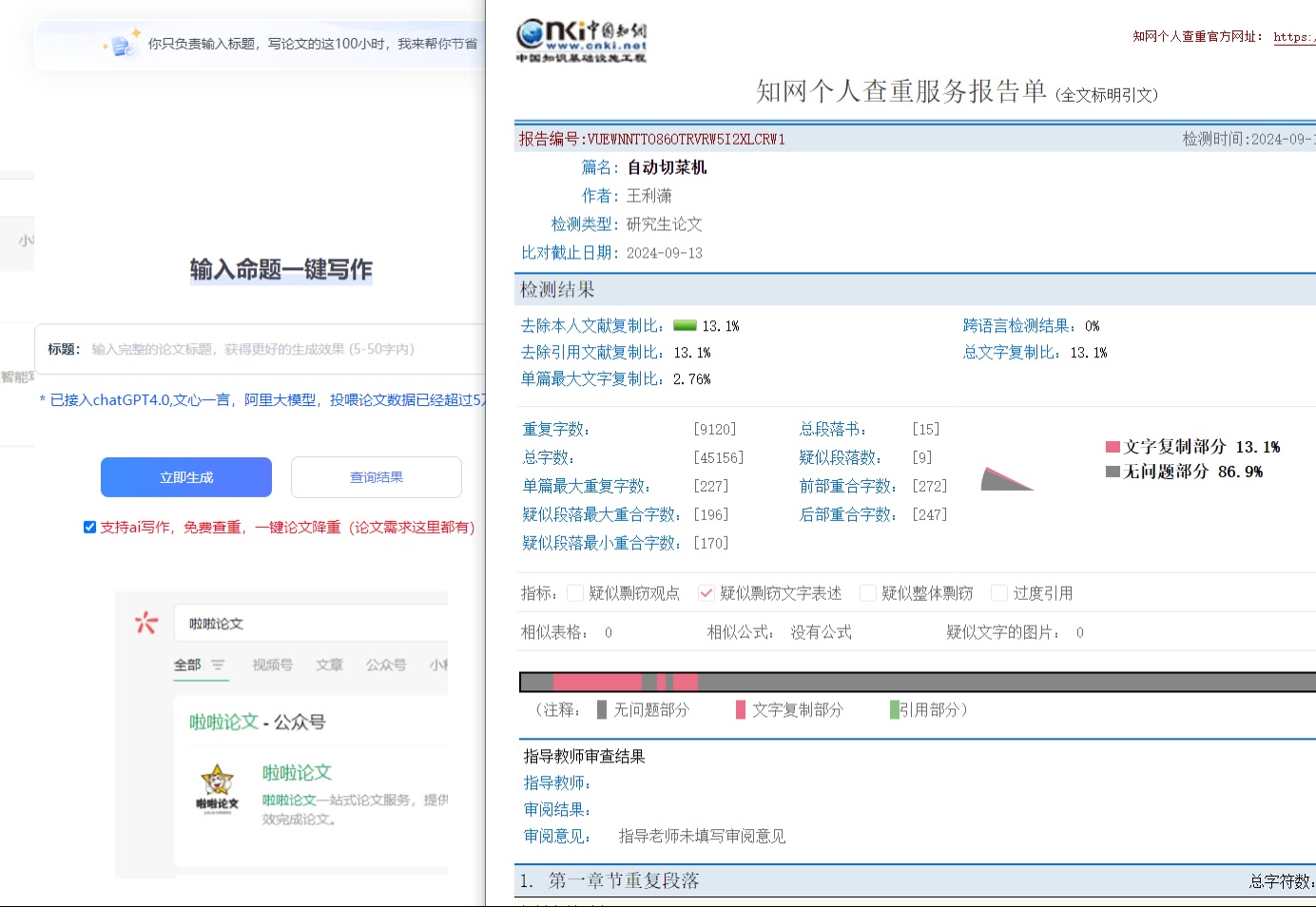The width and height of the screenshot is (1316, 907).
Task: Click the title 自动切菜机
Action: click(x=667, y=167)
